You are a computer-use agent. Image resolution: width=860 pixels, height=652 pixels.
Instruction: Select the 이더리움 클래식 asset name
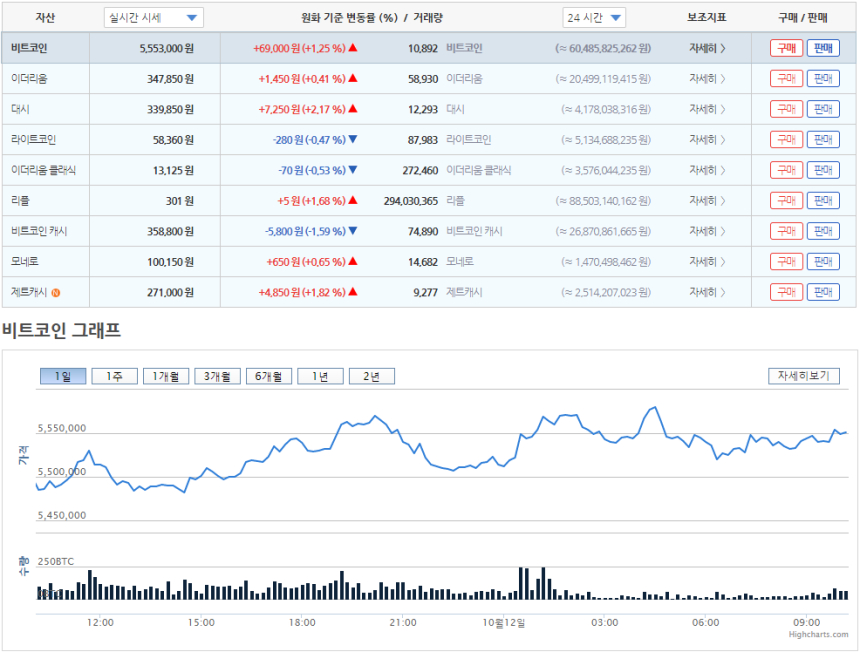pos(43,171)
